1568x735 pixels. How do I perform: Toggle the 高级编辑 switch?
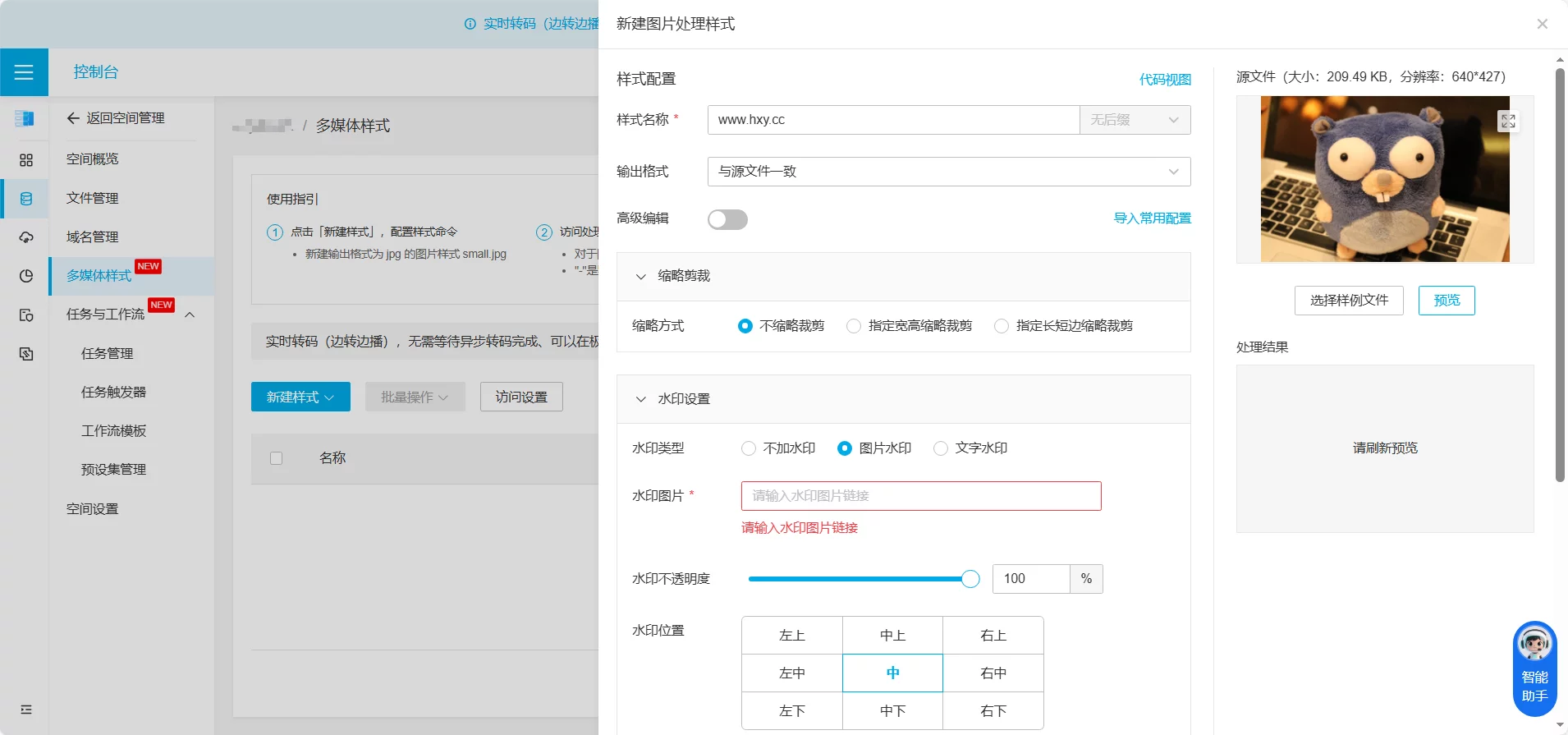[x=727, y=219]
